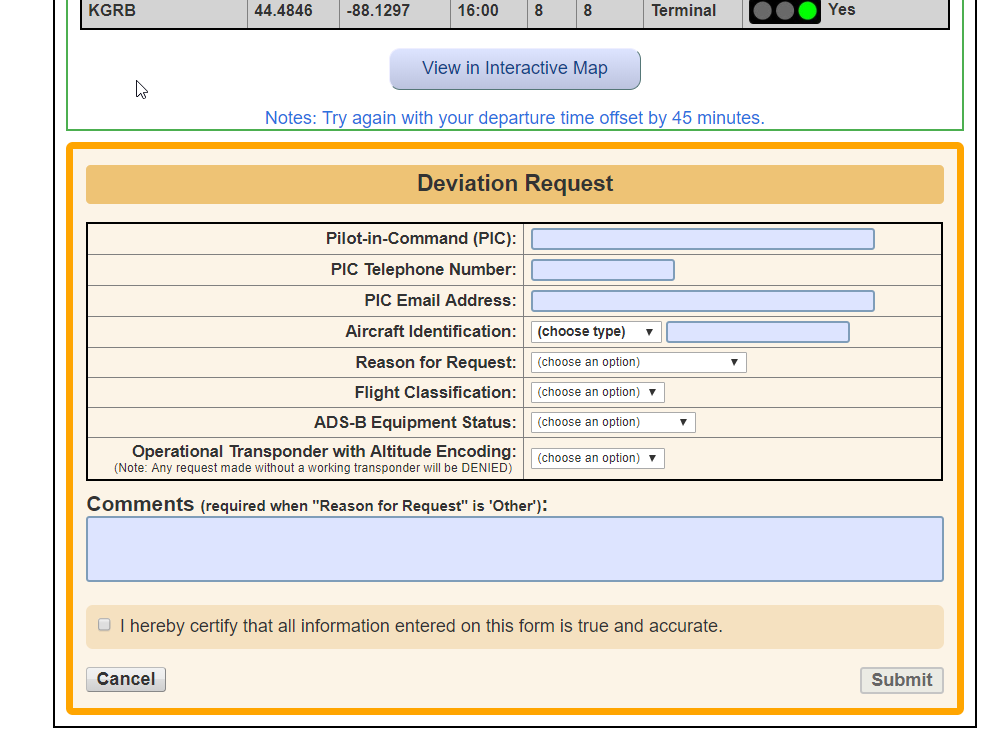This screenshot has width=990, height=742.
Task: Click the Submit button
Action: pos(901,680)
